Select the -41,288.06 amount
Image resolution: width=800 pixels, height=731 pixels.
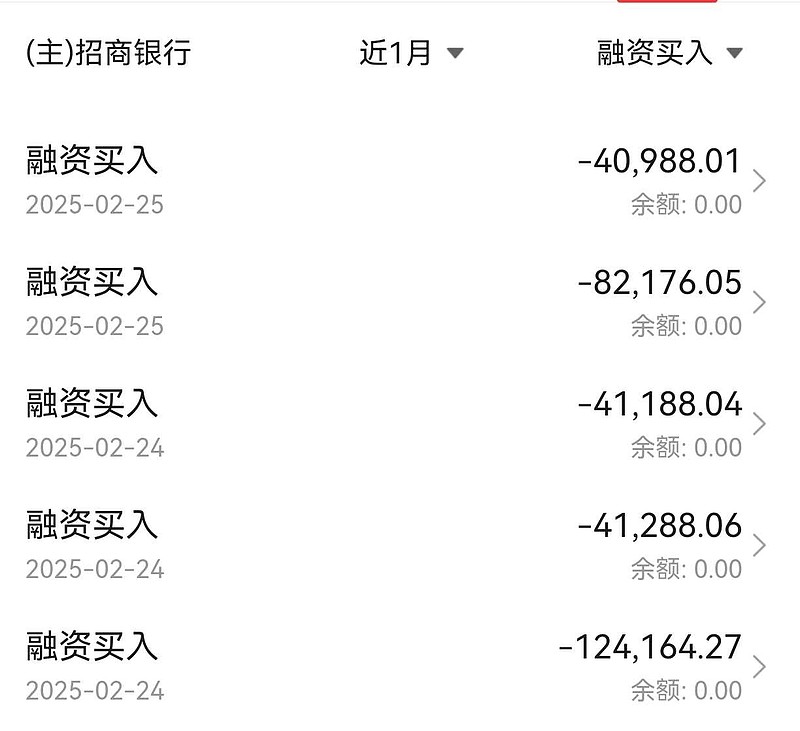[x=660, y=527]
